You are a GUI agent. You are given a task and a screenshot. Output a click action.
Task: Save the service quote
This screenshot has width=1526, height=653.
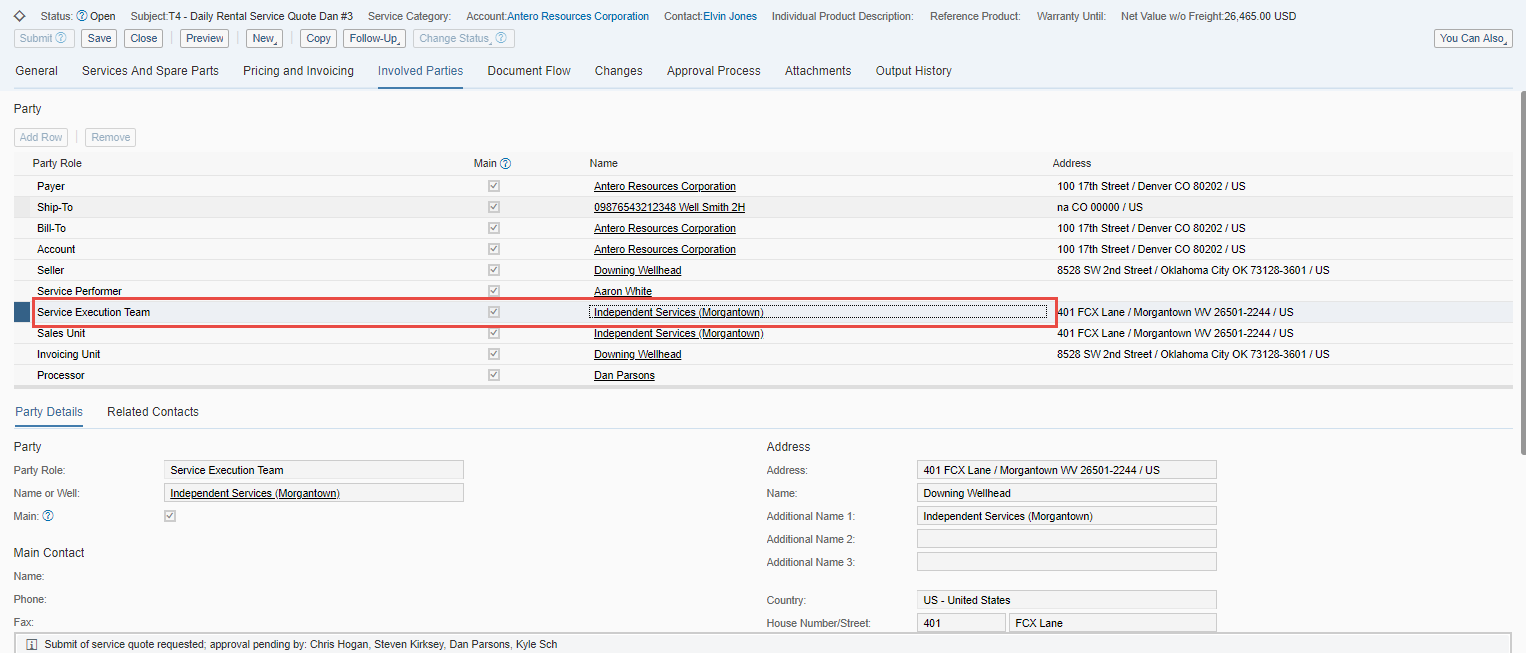pos(99,38)
